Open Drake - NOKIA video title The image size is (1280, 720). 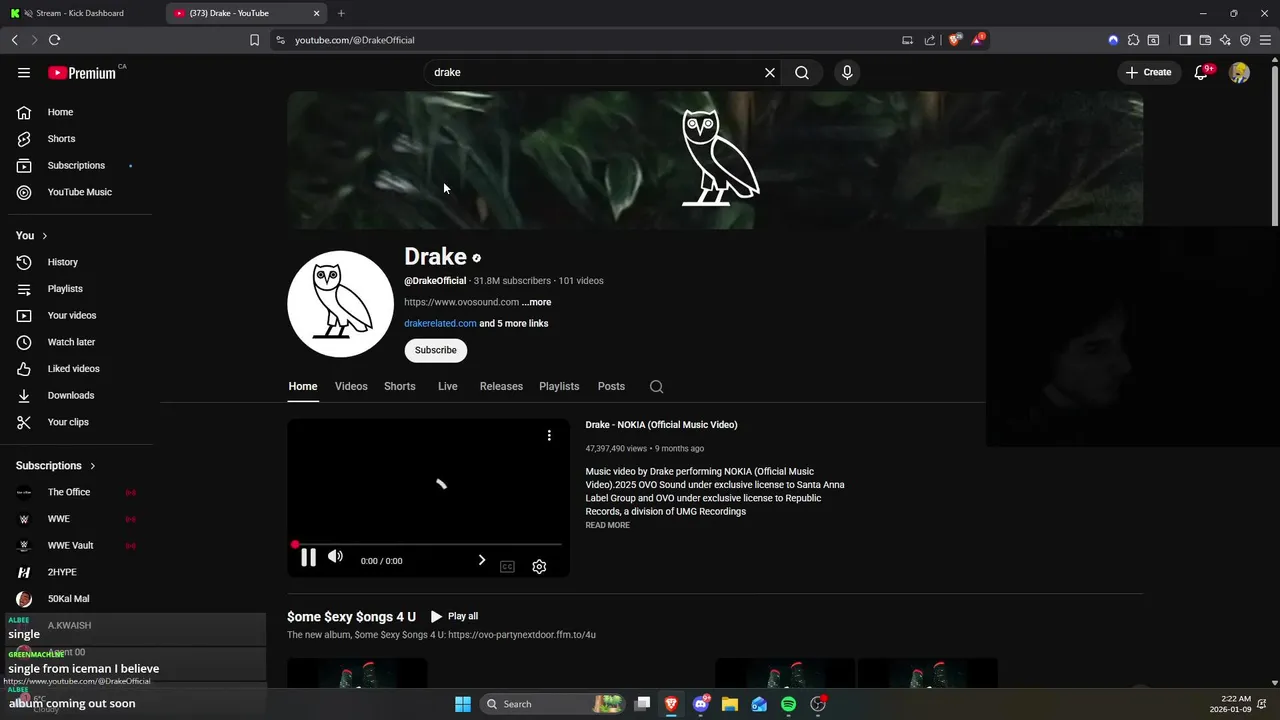click(661, 425)
